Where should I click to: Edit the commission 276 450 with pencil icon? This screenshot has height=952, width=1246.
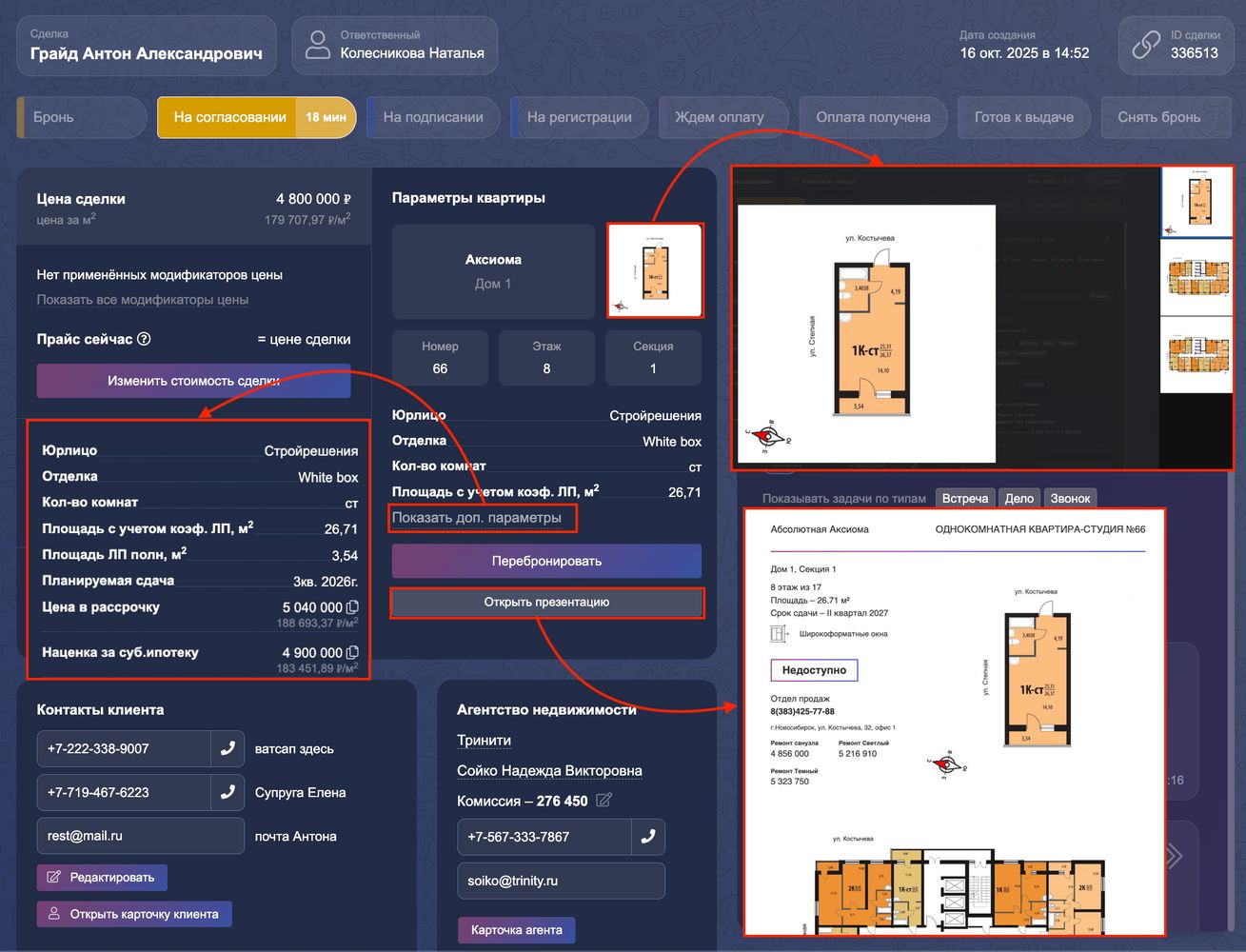click(603, 801)
